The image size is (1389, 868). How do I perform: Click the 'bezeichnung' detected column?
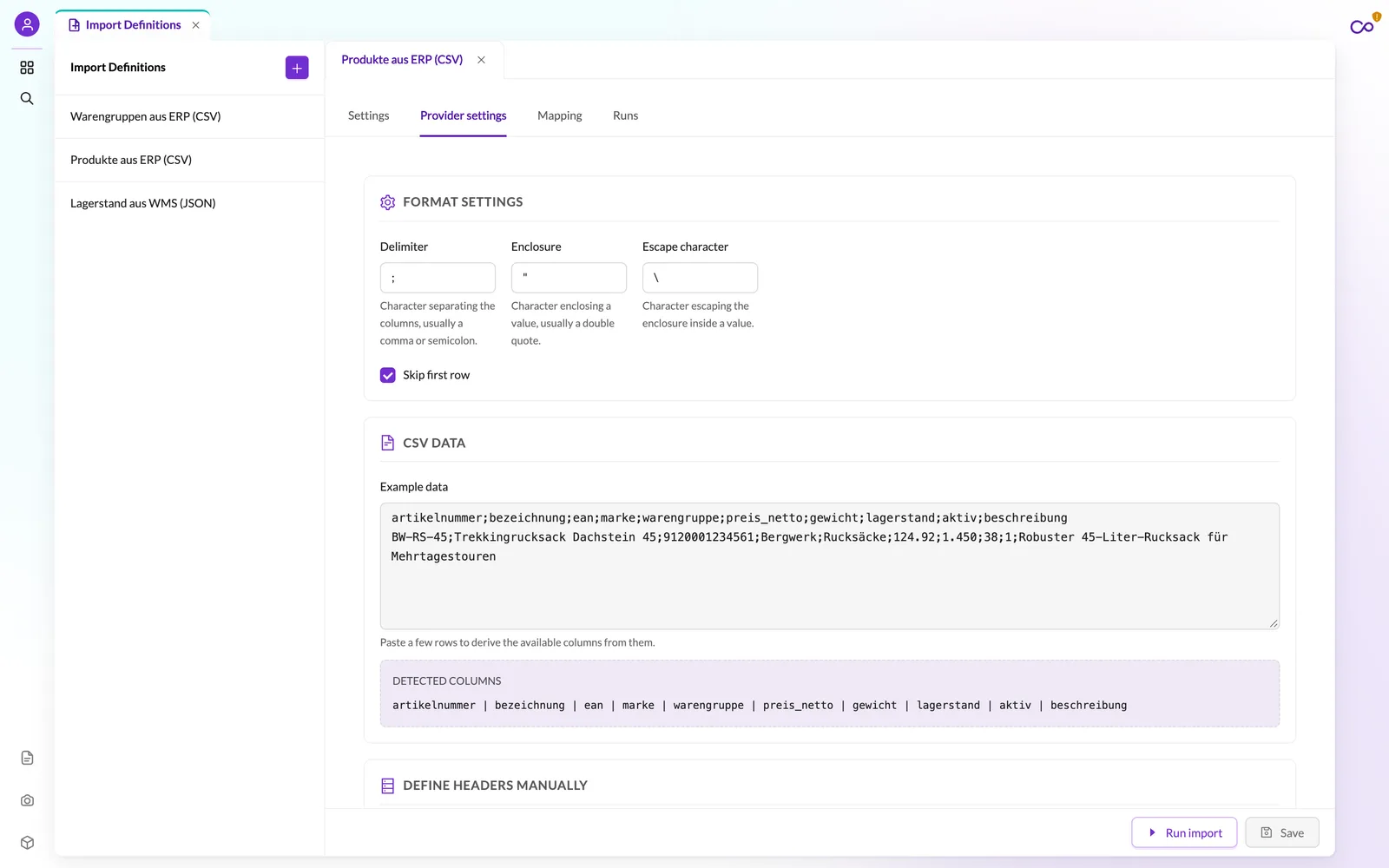pos(530,706)
